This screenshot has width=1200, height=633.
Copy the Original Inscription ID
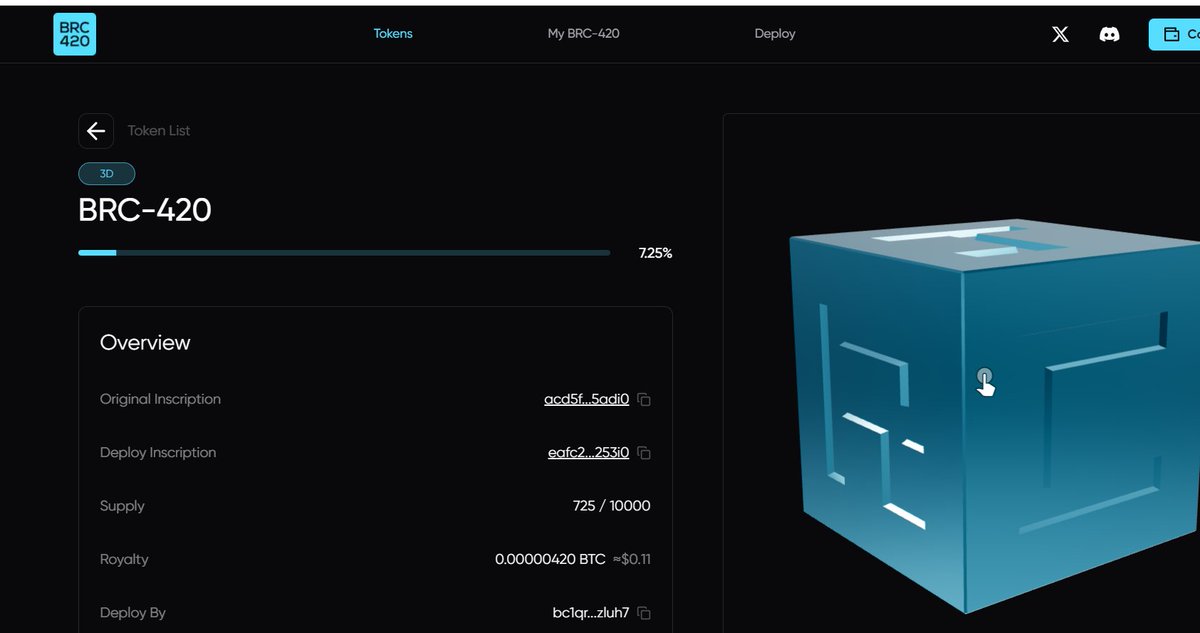pyautogui.click(x=644, y=400)
